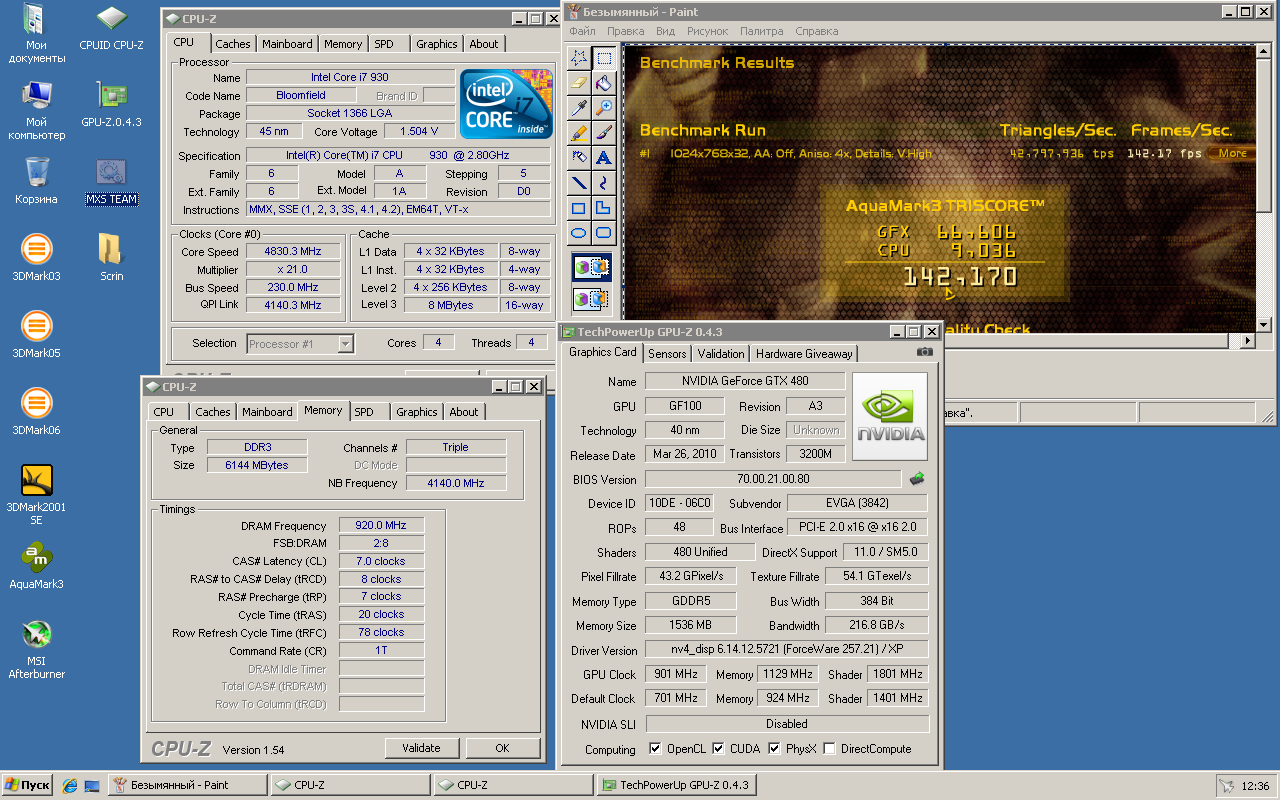Open the Hardware Giveaway tab in GPU-Z
Image resolution: width=1280 pixels, height=800 pixels.
[x=804, y=353]
